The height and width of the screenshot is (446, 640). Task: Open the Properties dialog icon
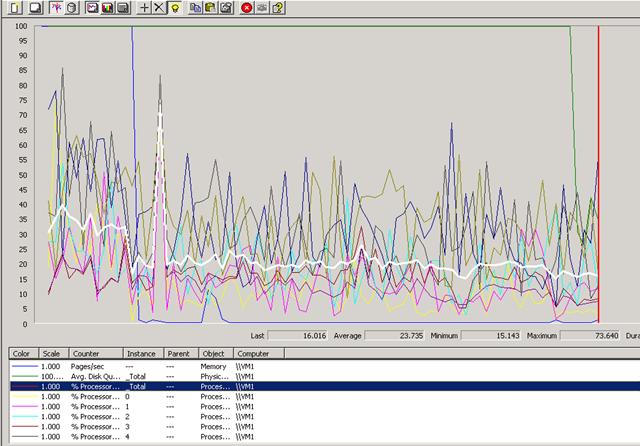[x=226, y=8]
